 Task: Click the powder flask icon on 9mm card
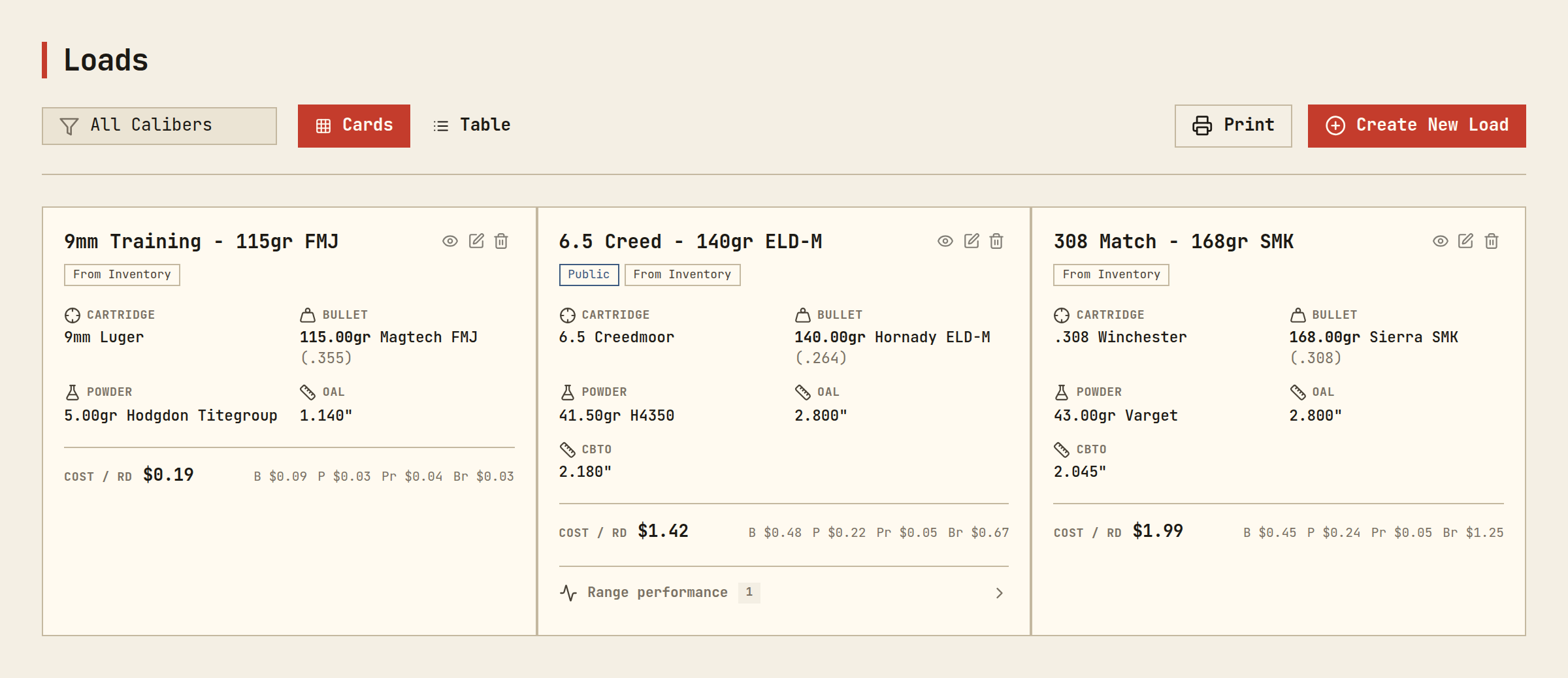pos(73,393)
